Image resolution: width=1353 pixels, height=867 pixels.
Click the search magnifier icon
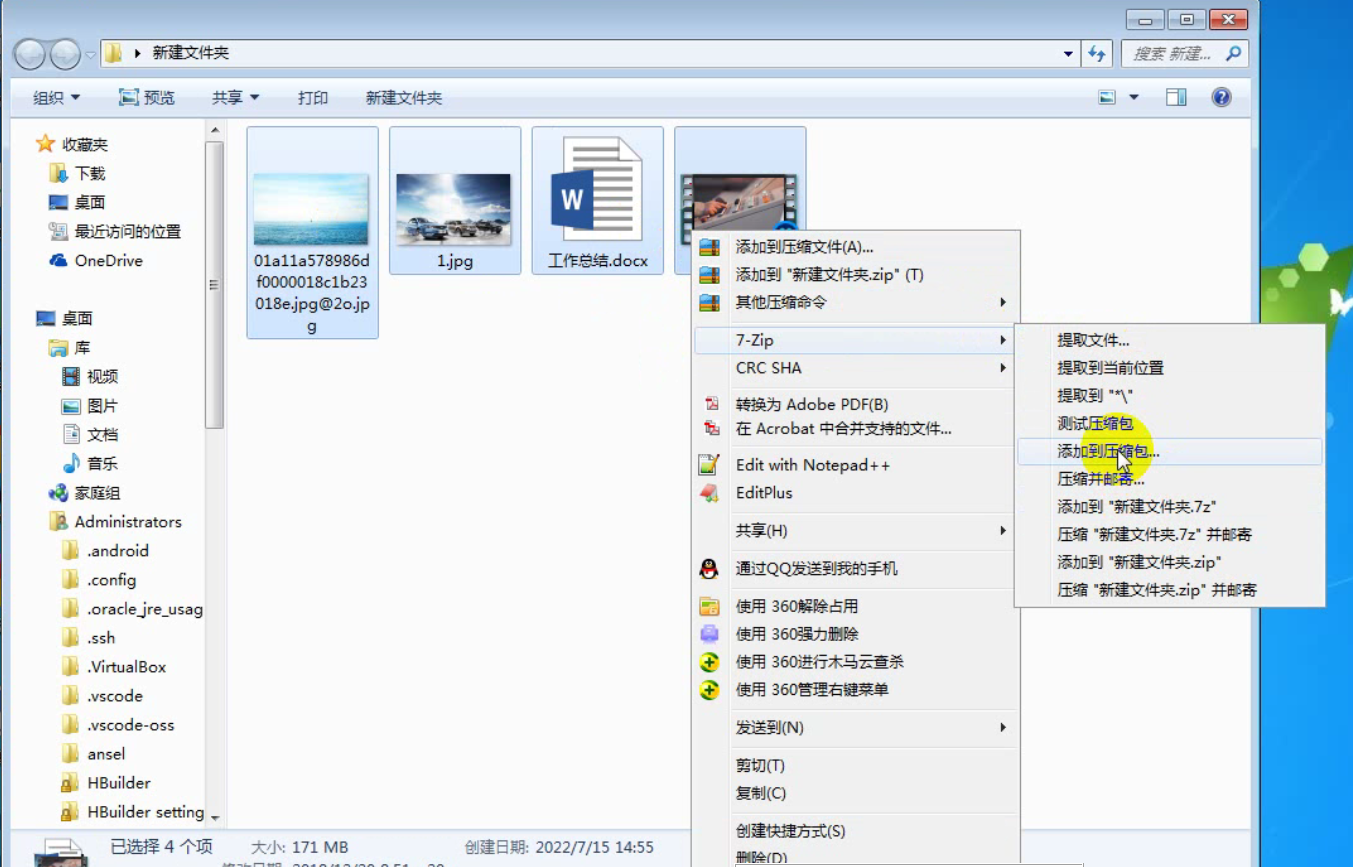[1233, 53]
